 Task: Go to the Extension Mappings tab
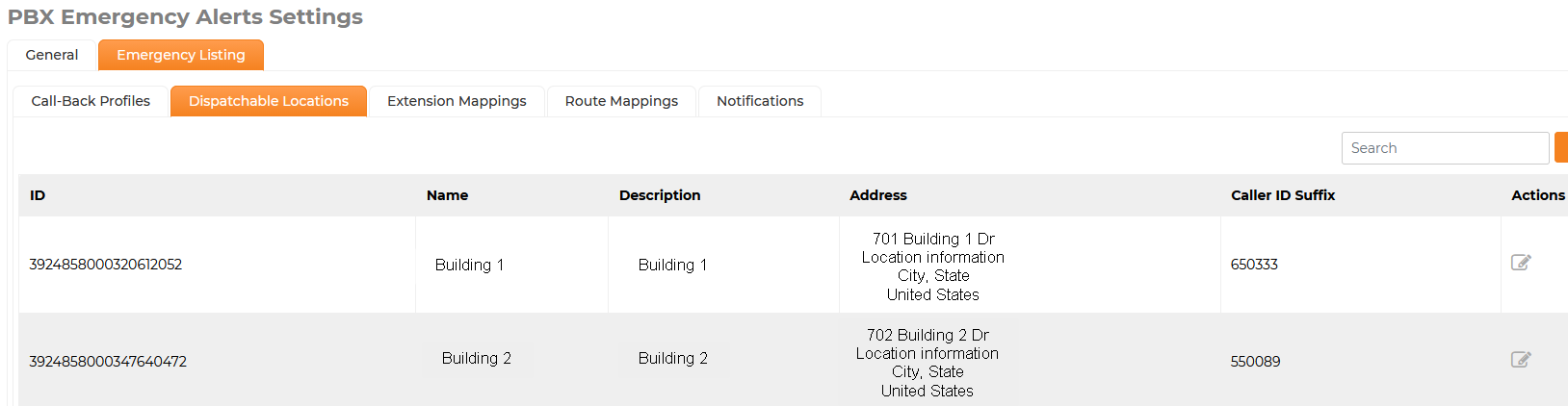[457, 101]
